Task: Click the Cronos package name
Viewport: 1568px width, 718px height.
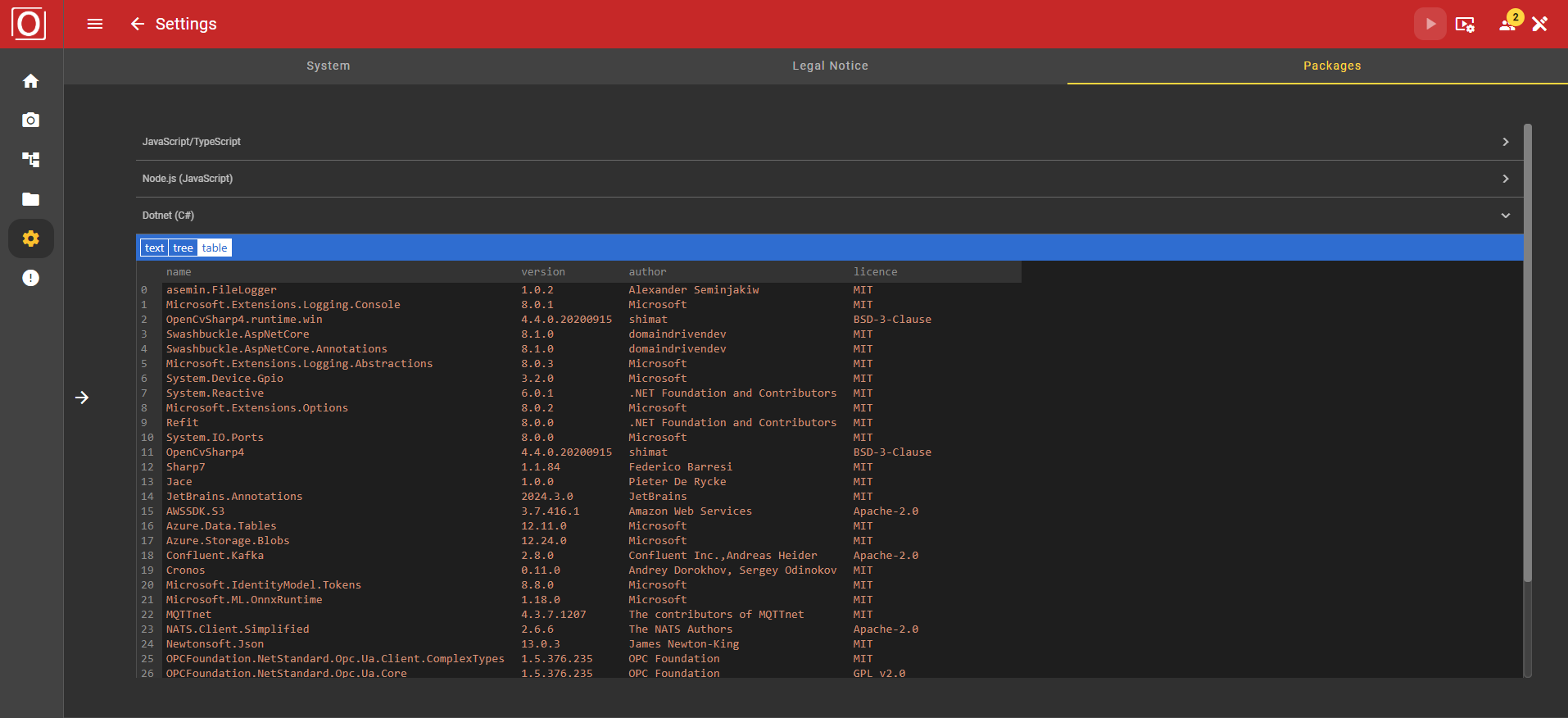Action: [x=186, y=570]
